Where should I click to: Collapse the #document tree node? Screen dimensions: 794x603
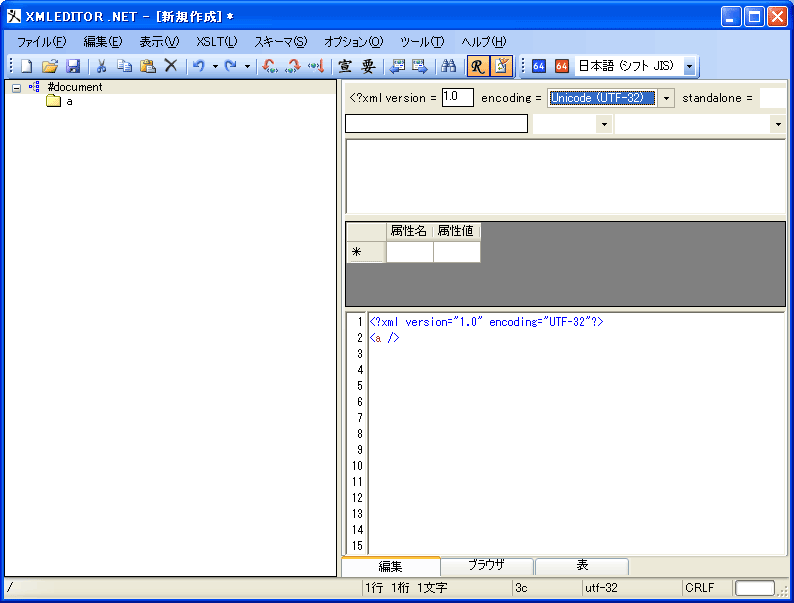pyautogui.click(x=16, y=88)
